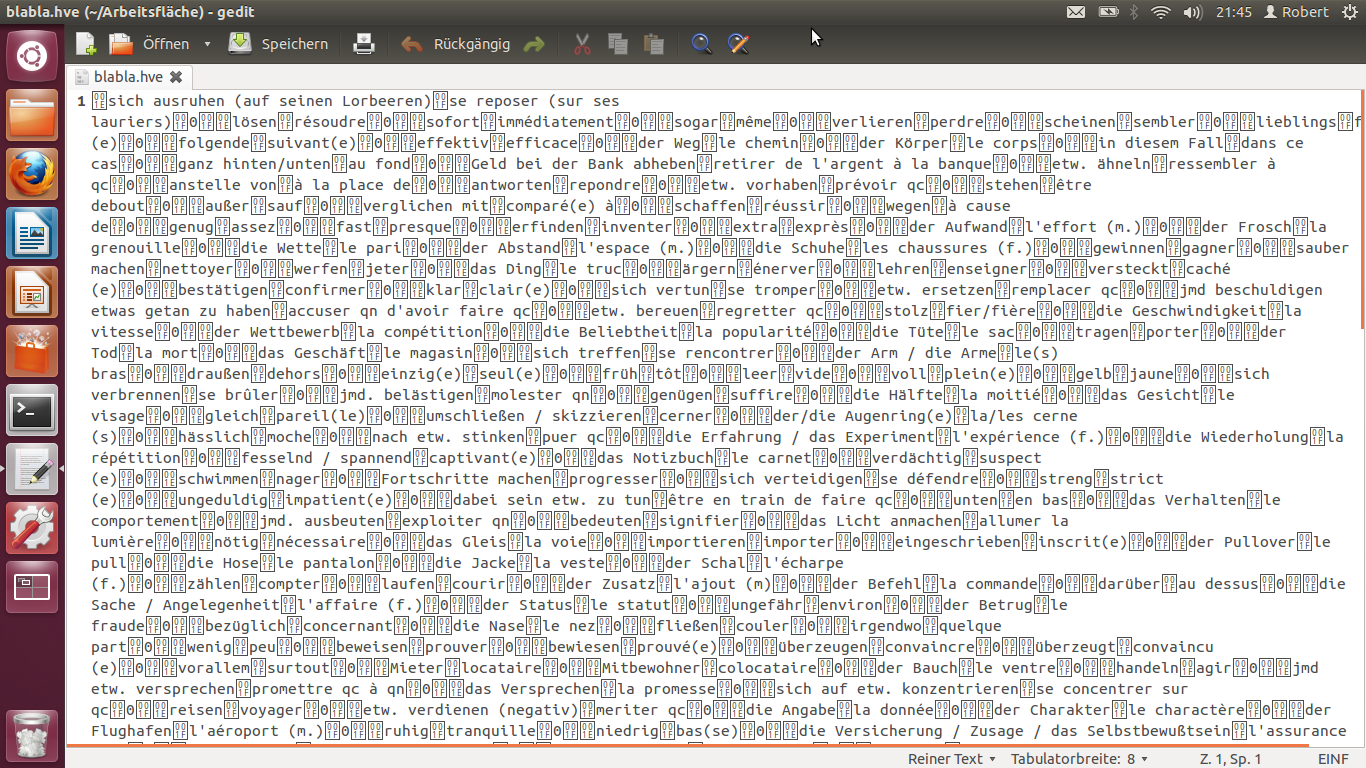This screenshot has width=1366, height=768.
Task: Click the Paste clipboard icon
Action: [x=654, y=44]
